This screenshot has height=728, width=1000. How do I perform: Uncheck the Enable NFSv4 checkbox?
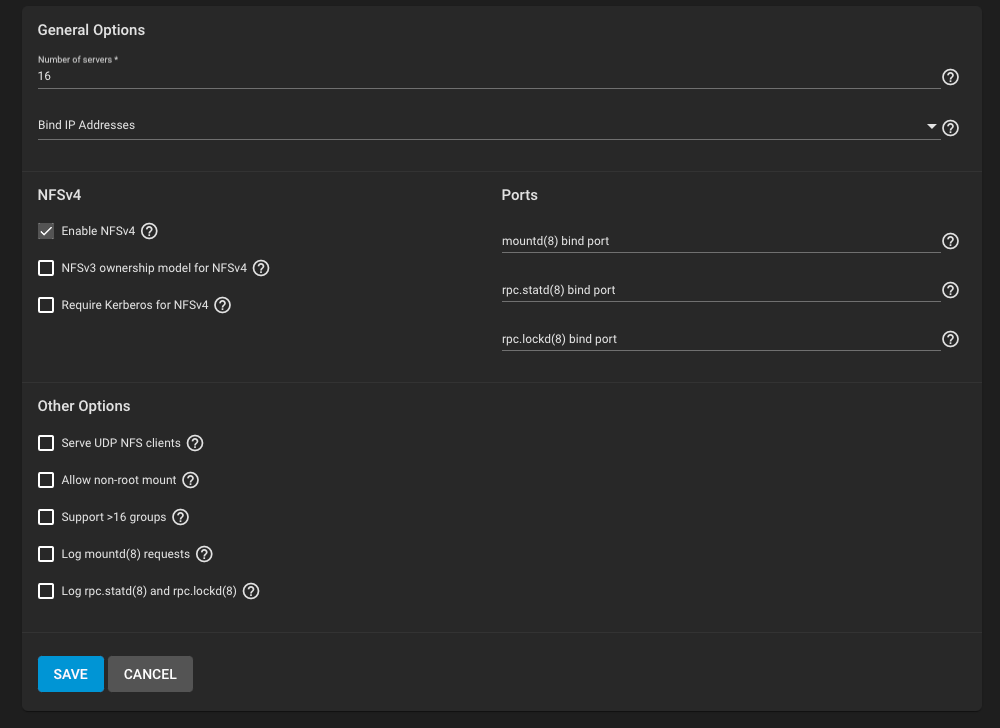click(x=46, y=231)
